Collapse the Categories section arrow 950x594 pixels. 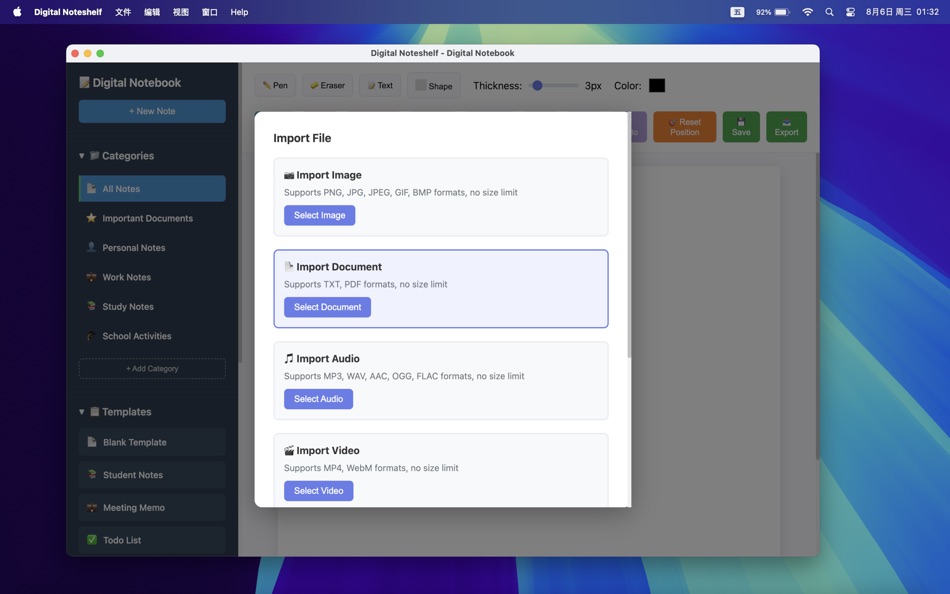click(x=82, y=156)
